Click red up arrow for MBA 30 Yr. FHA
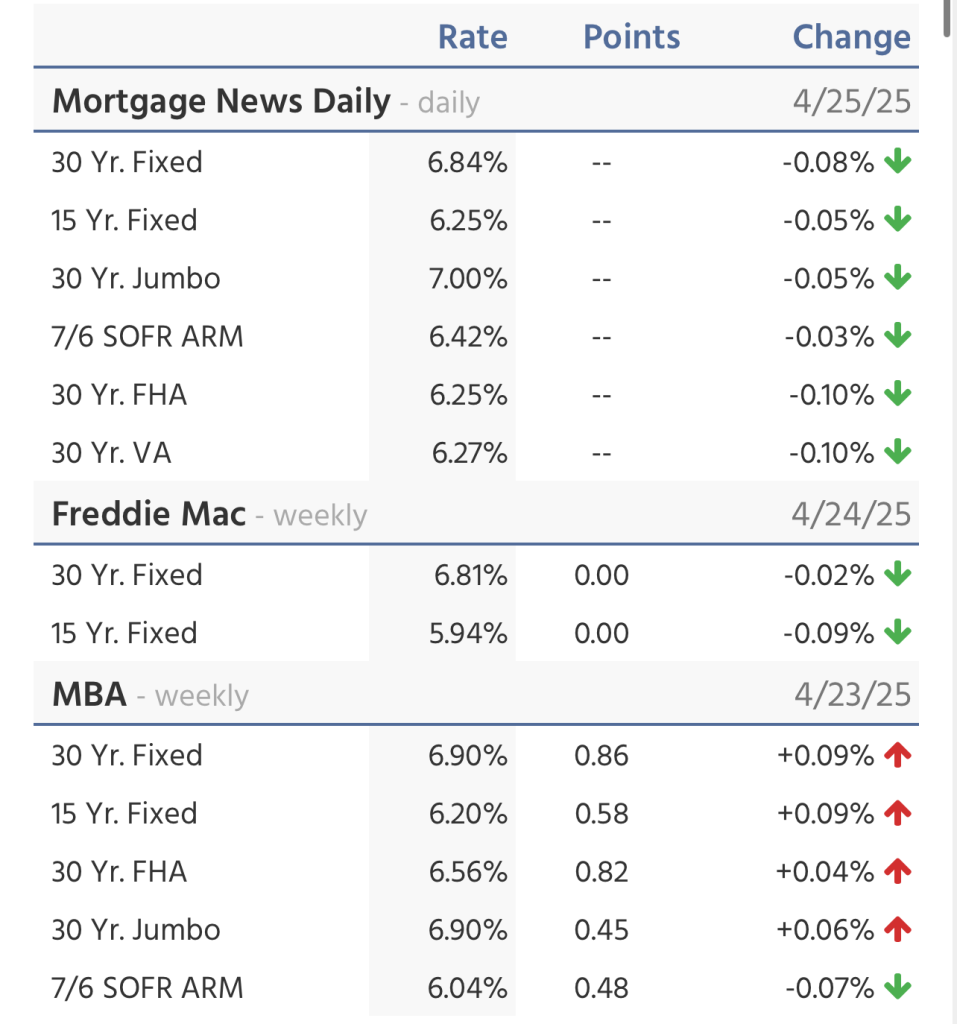The width and height of the screenshot is (957, 1024). pyautogui.click(x=898, y=872)
